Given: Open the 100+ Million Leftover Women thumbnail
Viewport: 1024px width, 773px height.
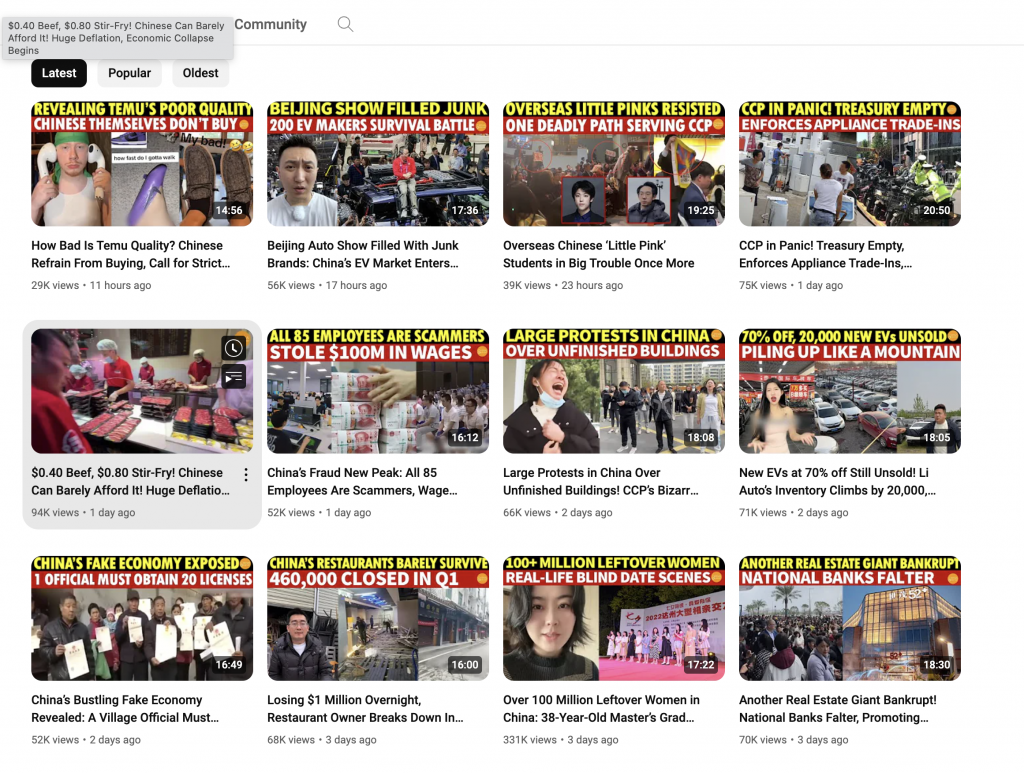Looking at the screenshot, I should click(614, 618).
